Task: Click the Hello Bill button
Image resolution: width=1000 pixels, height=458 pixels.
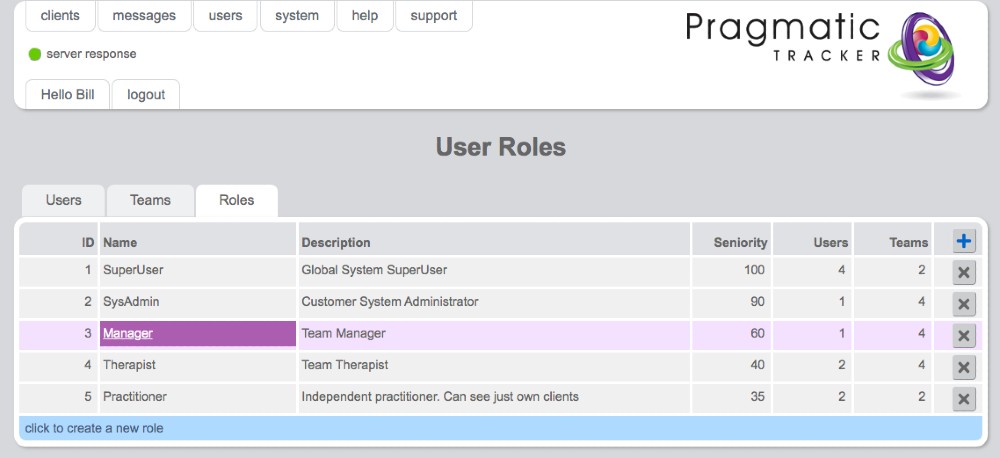Action: pos(67,94)
